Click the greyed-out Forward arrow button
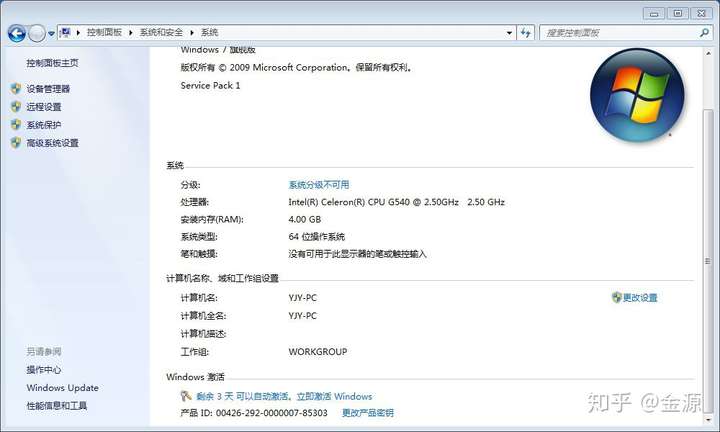The width and height of the screenshot is (720, 432). [x=37, y=33]
